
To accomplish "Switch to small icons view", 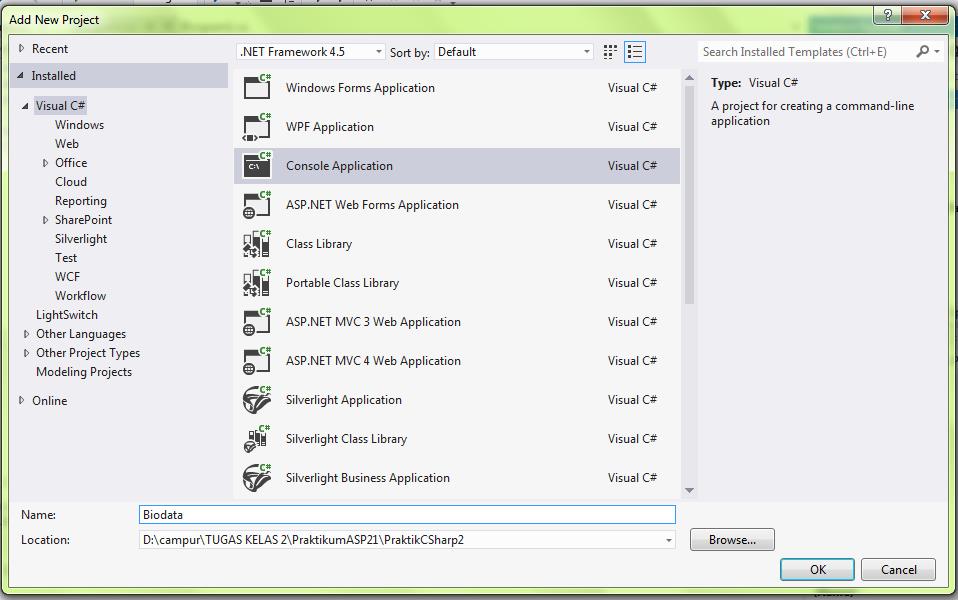I will click(x=610, y=52).
